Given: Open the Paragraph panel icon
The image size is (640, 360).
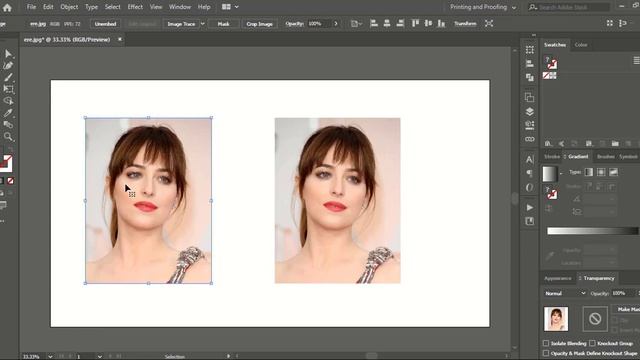Looking at the screenshot, I should (529, 173).
